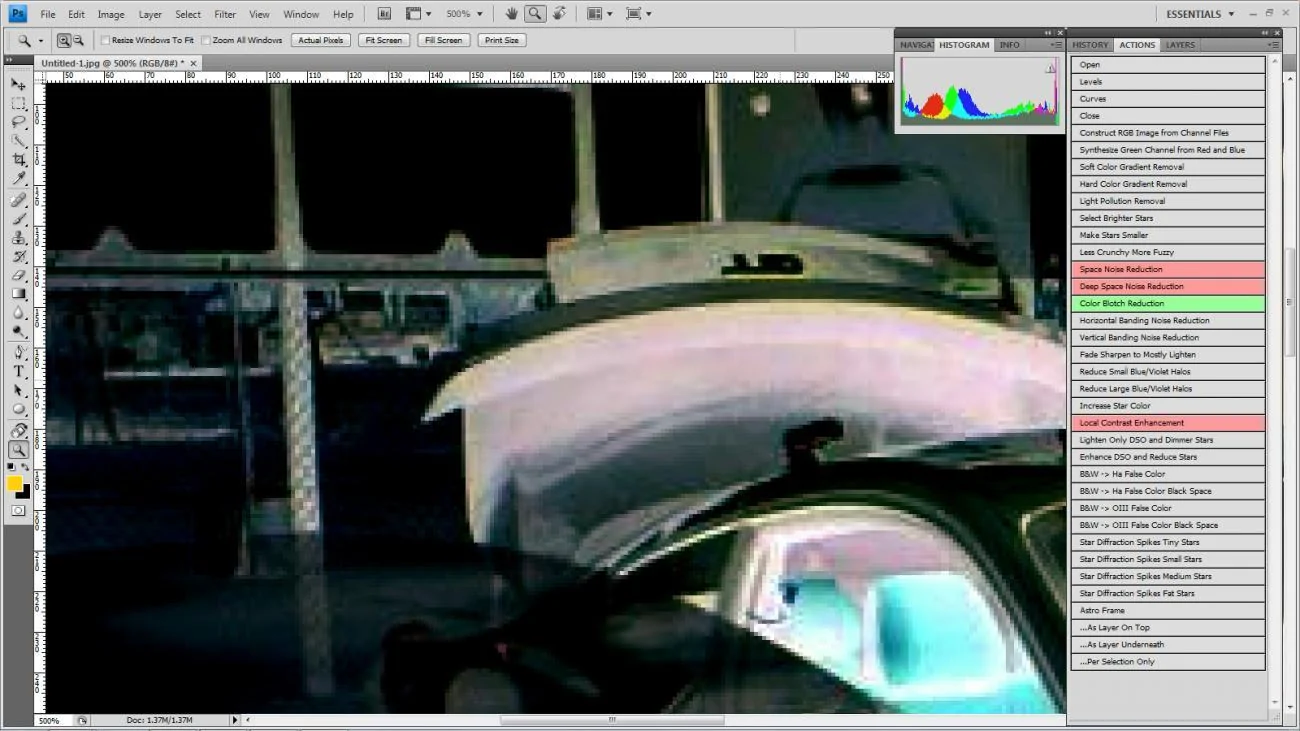Select the Spot Healing Brush tool
Screen dimensions: 1300x731
(18, 200)
